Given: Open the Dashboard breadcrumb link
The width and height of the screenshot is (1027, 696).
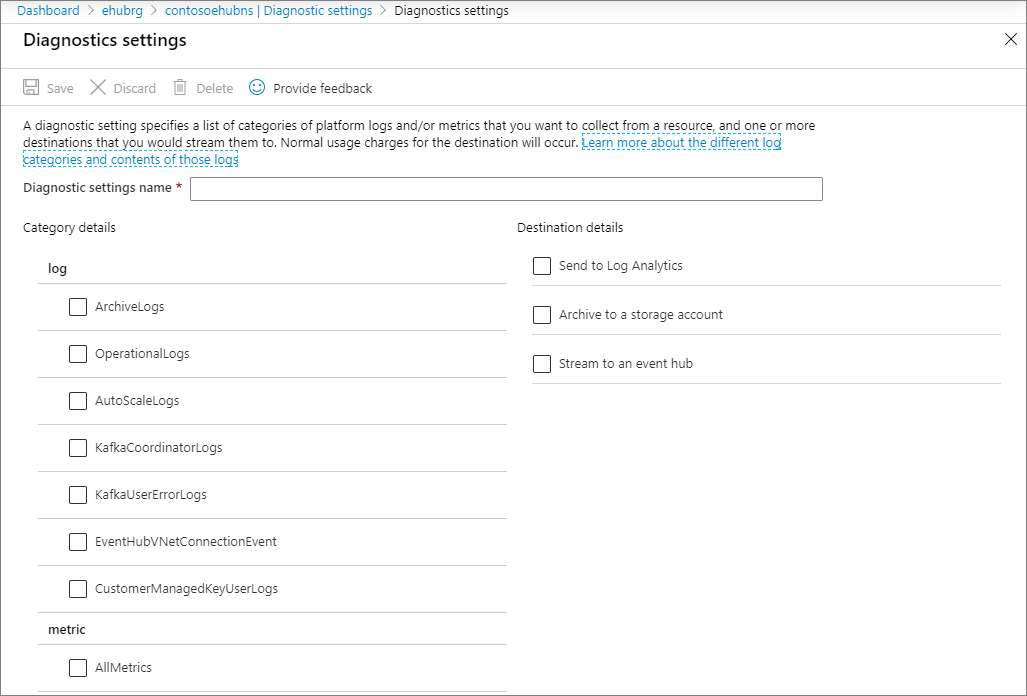Looking at the screenshot, I should tap(48, 11).
